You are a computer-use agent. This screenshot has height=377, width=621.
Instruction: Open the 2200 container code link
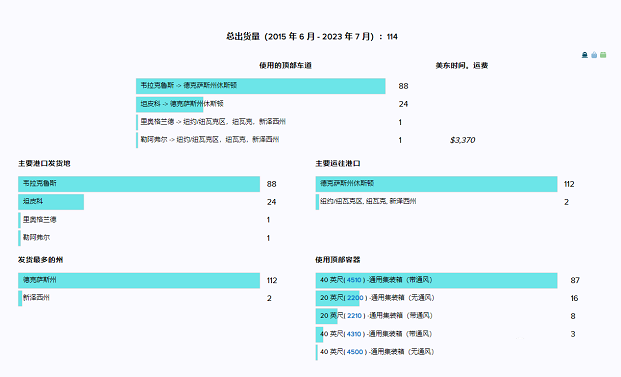click(x=355, y=298)
